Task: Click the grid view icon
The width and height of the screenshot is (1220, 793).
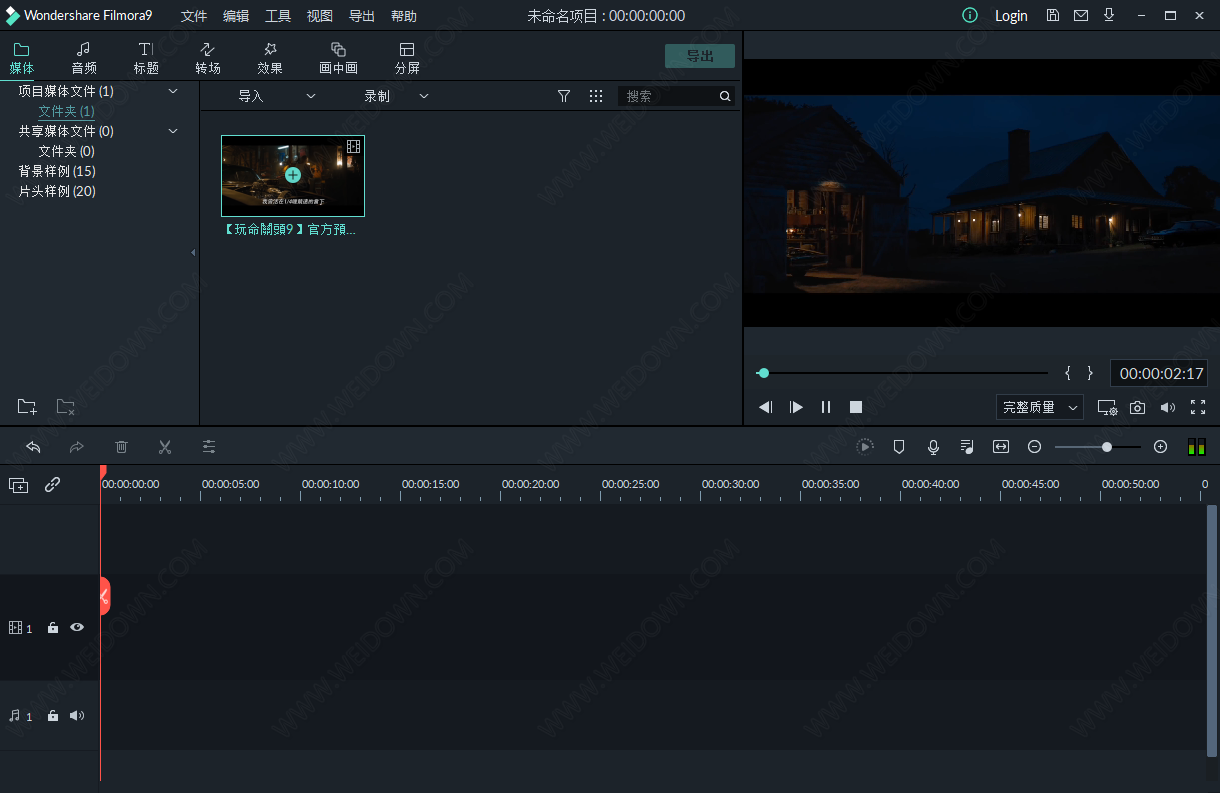Action: (x=596, y=96)
